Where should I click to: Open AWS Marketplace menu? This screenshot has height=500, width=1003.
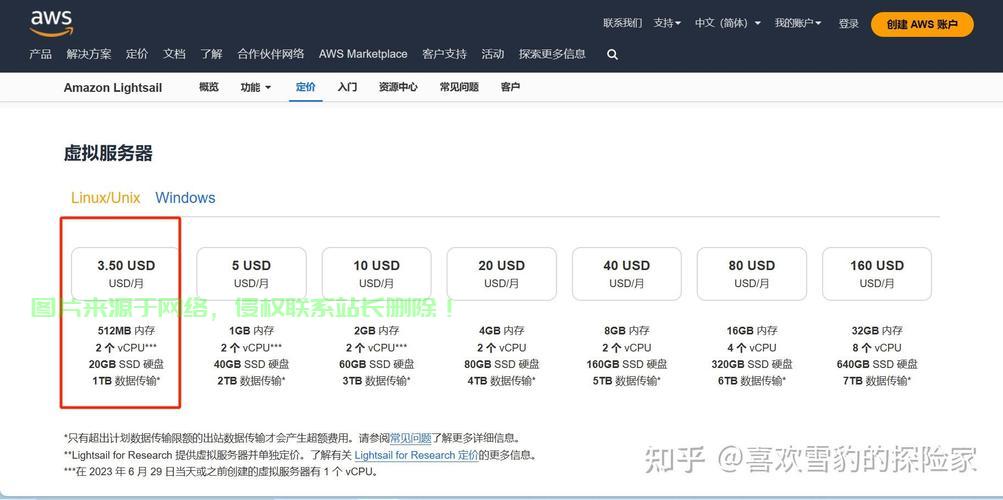point(363,54)
